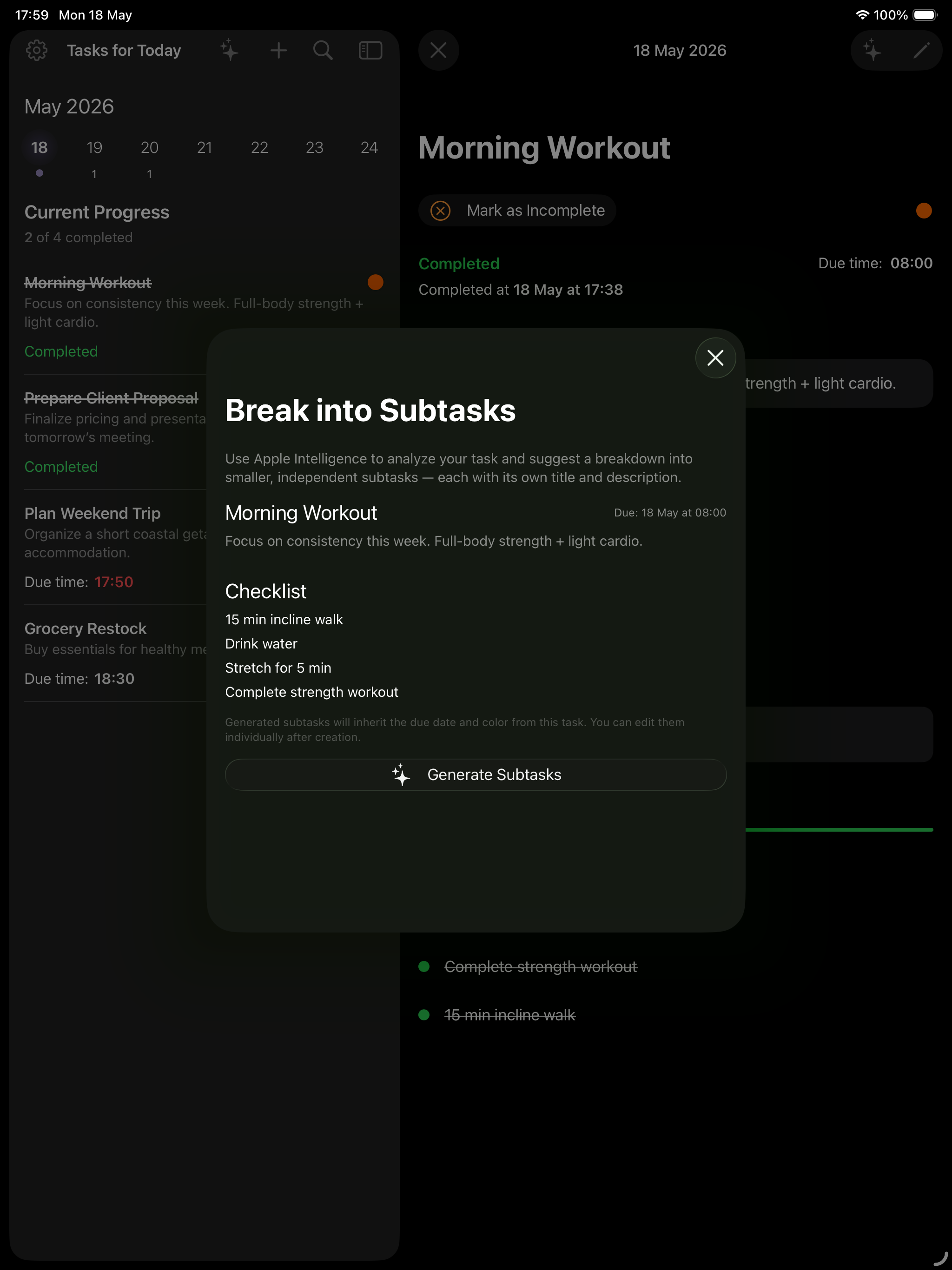Viewport: 952px width, 1270px height.
Task: Click green progress bar in detail pane
Action: [x=839, y=830]
